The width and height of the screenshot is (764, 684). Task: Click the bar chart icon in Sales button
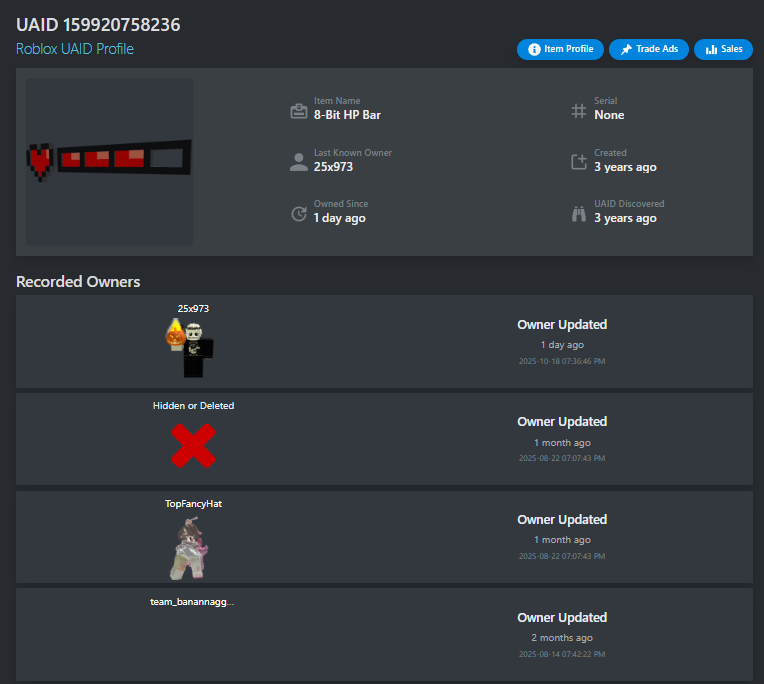pyautogui.click(x=711, y=49)
